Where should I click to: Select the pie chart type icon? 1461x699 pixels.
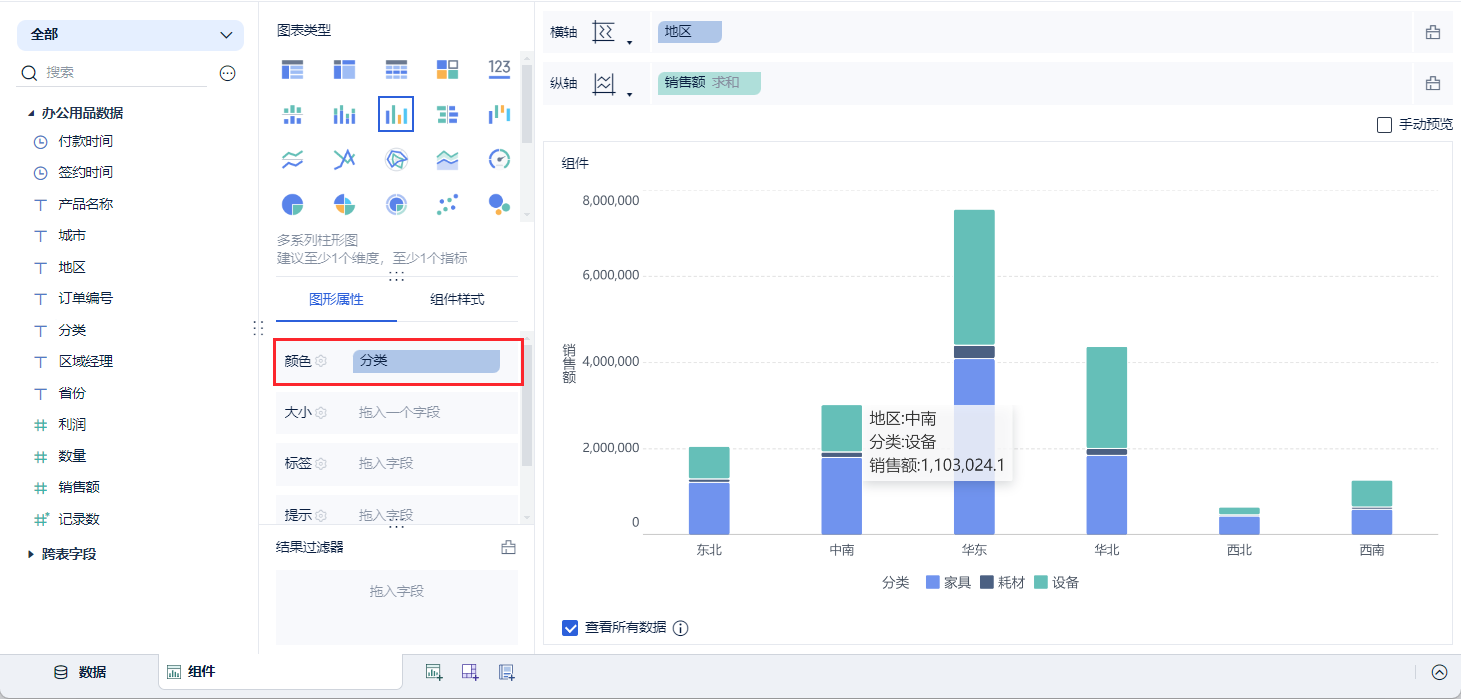292,205
